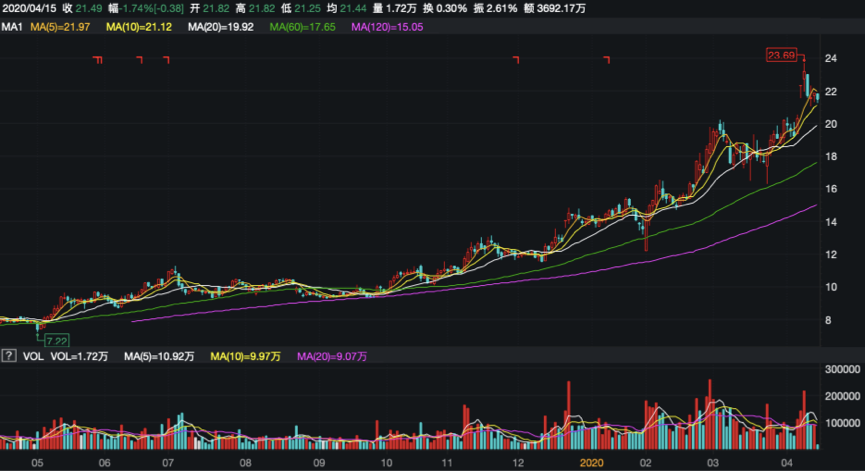The image size is (865, 471).
Task: Click the rightmost red flag marker near 2020
Action: (x=606, y=61)
